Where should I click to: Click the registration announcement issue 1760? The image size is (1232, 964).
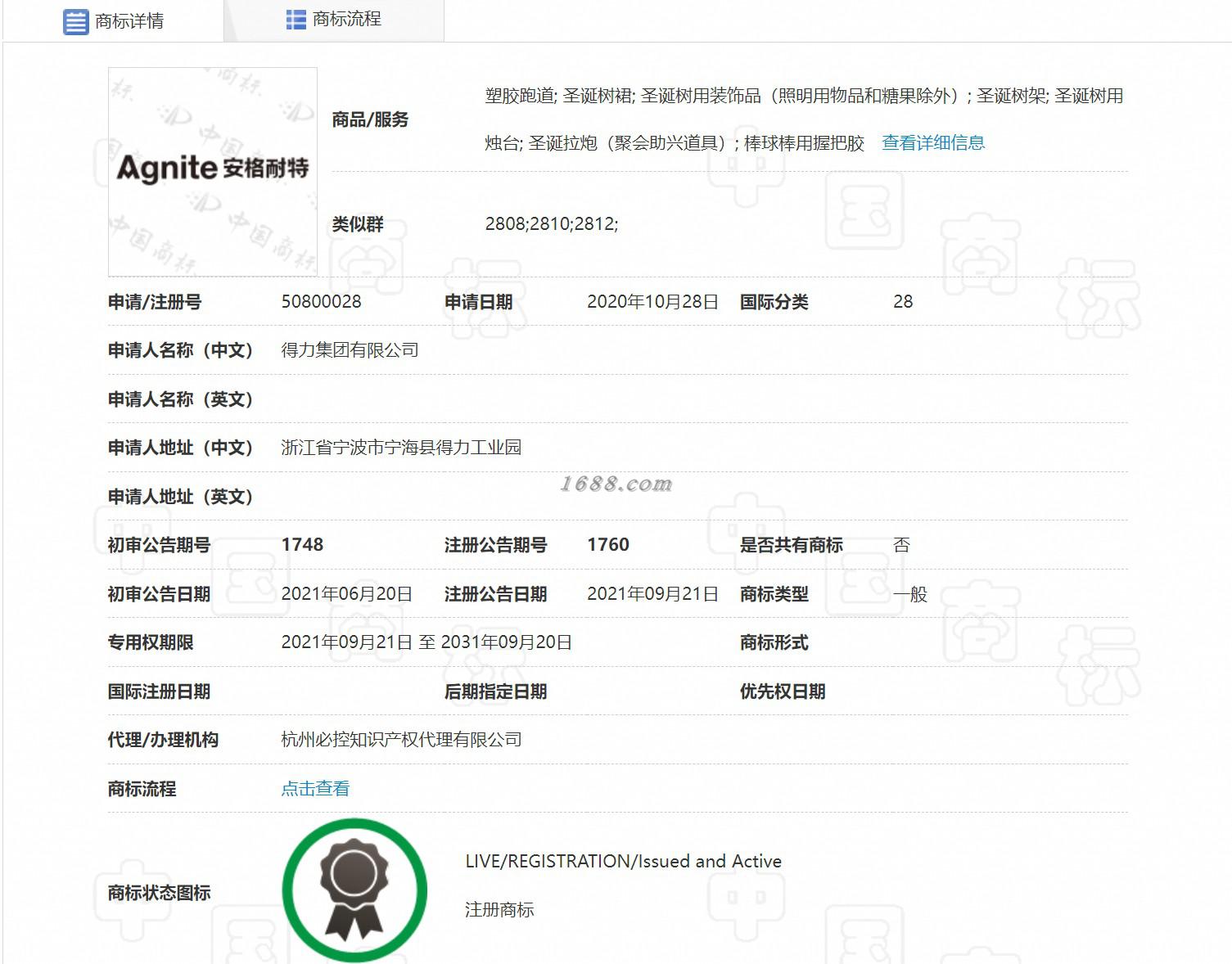pyautogui.click(x=608, y=545)
